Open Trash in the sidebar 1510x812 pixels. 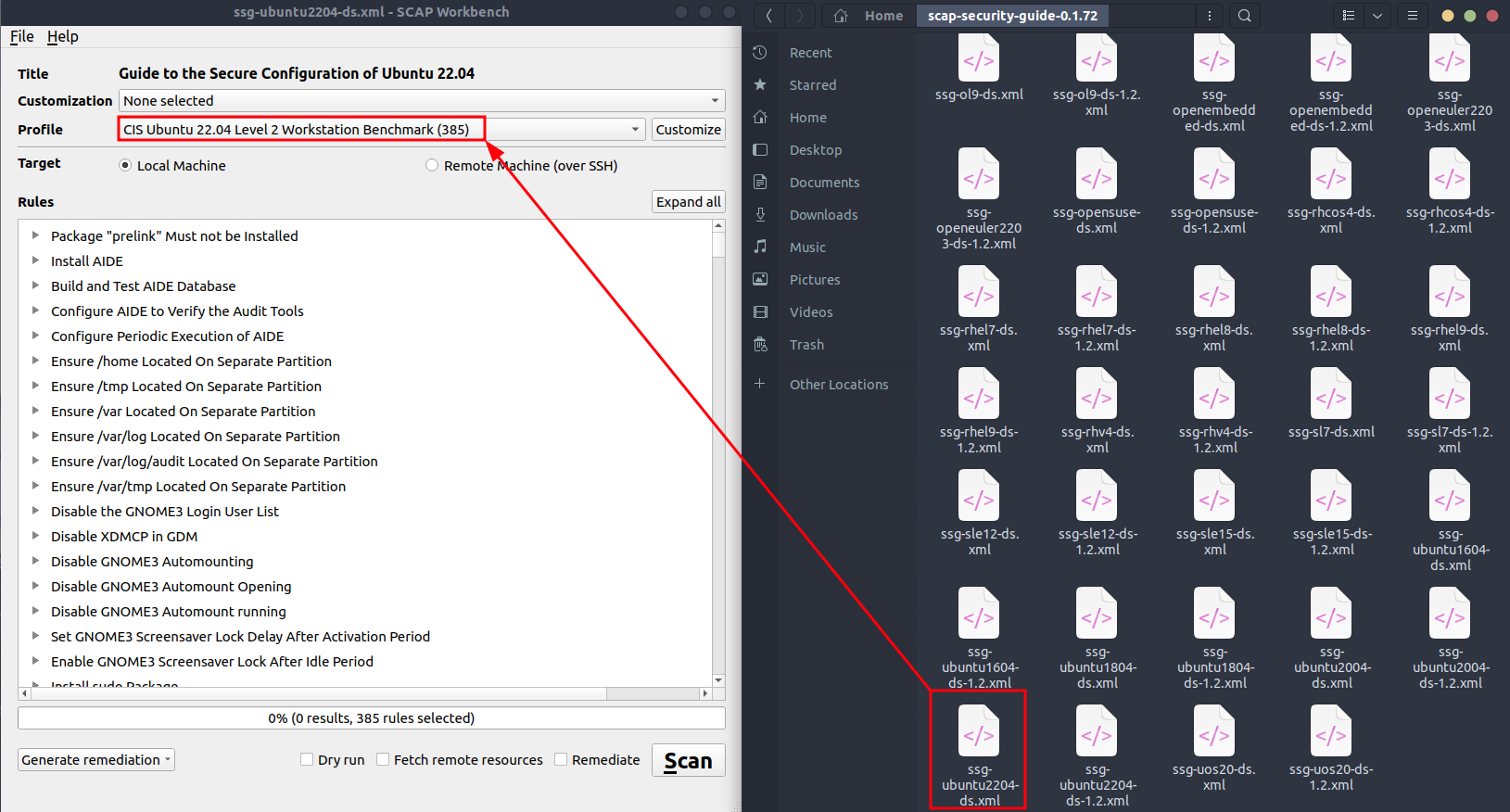(806, 345)
